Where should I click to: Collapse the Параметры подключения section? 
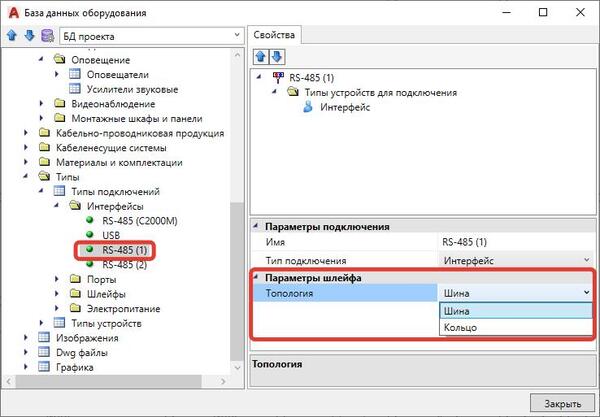[258, 227]
